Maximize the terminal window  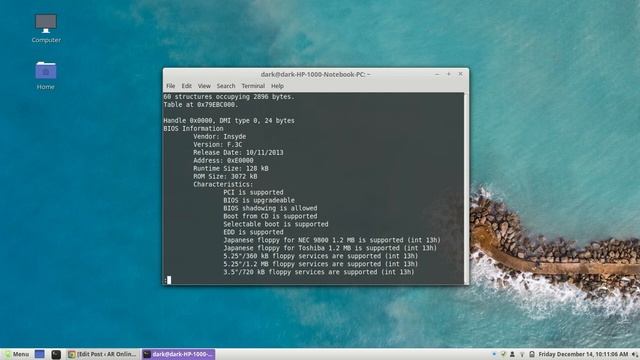pyautogui.click(x=449, y=74)
